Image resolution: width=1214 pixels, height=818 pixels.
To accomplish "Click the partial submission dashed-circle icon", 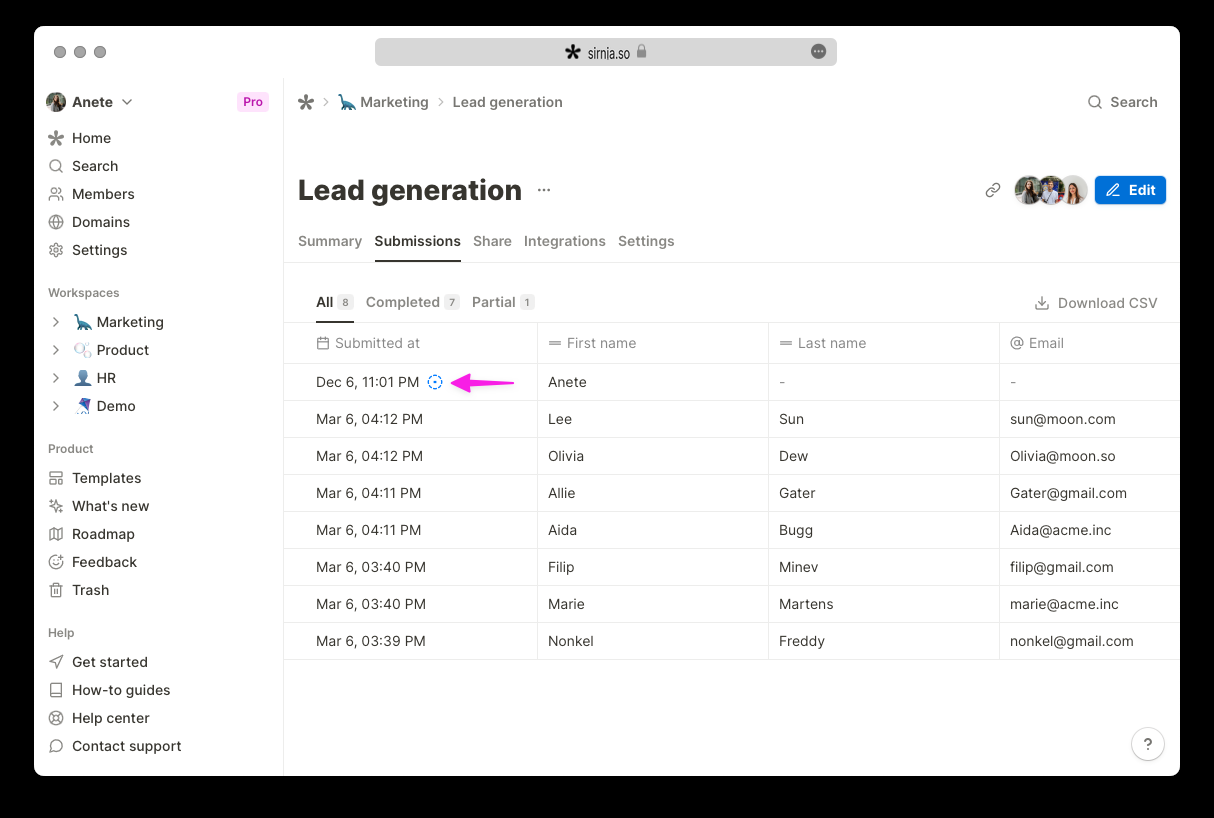I will pos(435,382).
